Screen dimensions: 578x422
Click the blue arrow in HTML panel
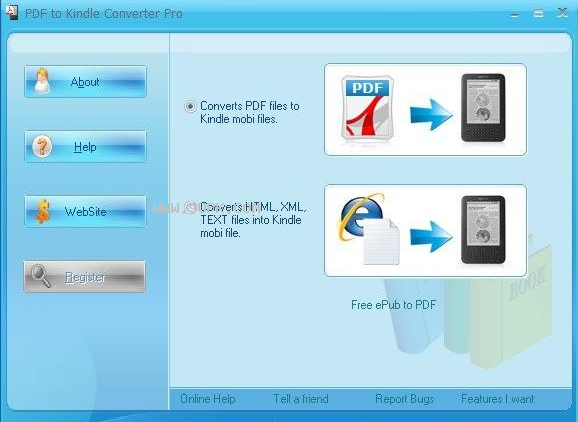click(431, 236)
